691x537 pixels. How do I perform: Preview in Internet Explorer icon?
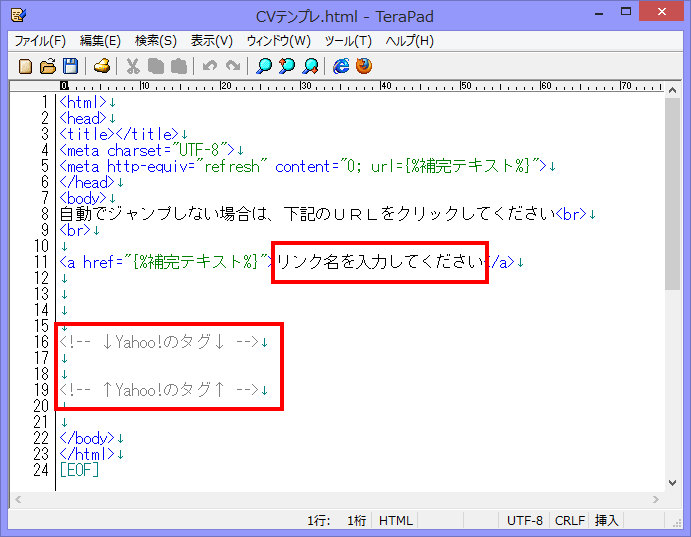[x=341, y=67]
